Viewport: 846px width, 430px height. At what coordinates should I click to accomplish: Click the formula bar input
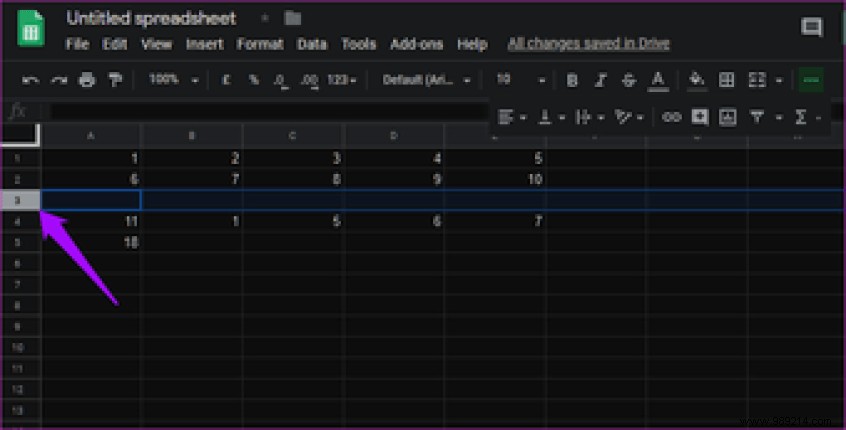tap(269, 112)
